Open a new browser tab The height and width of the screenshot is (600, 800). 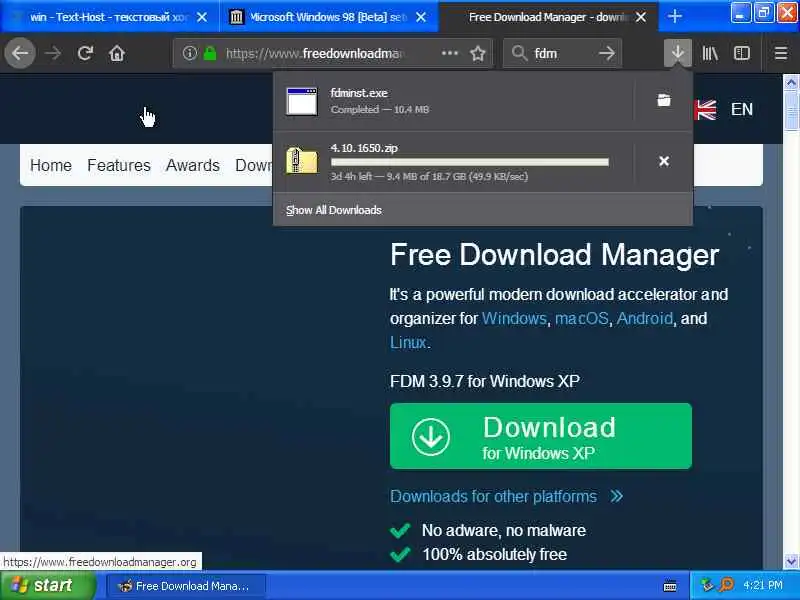674,16
